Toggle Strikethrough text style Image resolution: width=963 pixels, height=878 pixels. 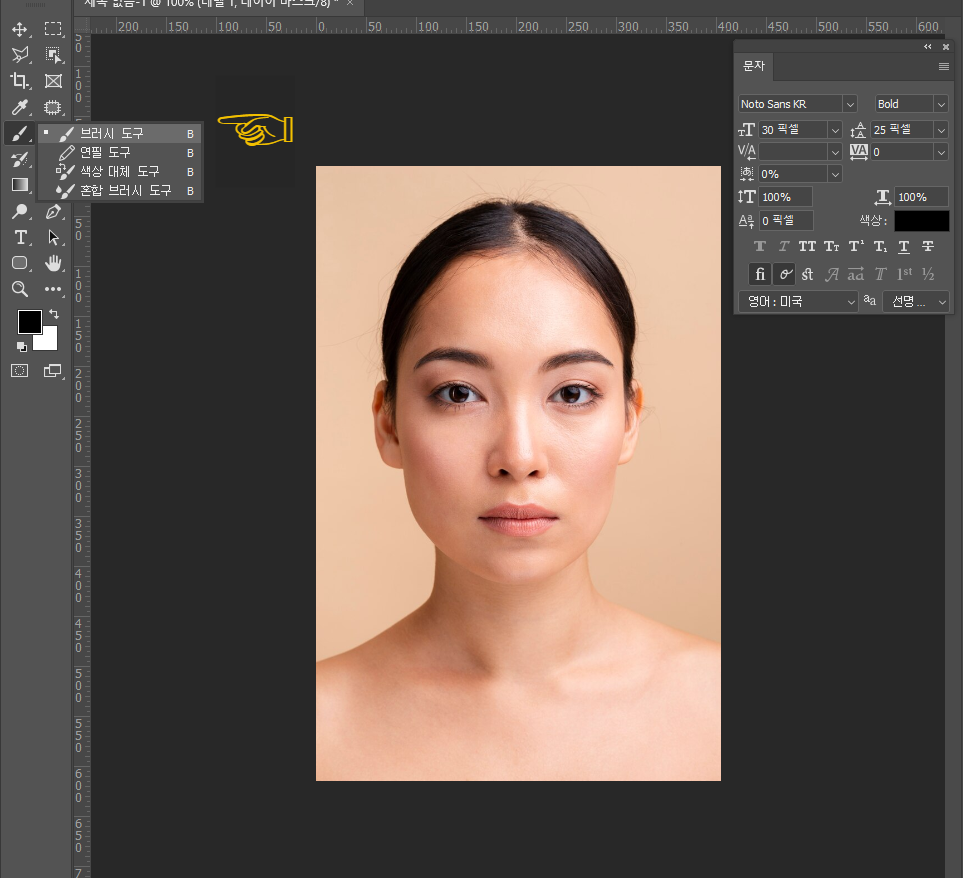coord(928,247)
